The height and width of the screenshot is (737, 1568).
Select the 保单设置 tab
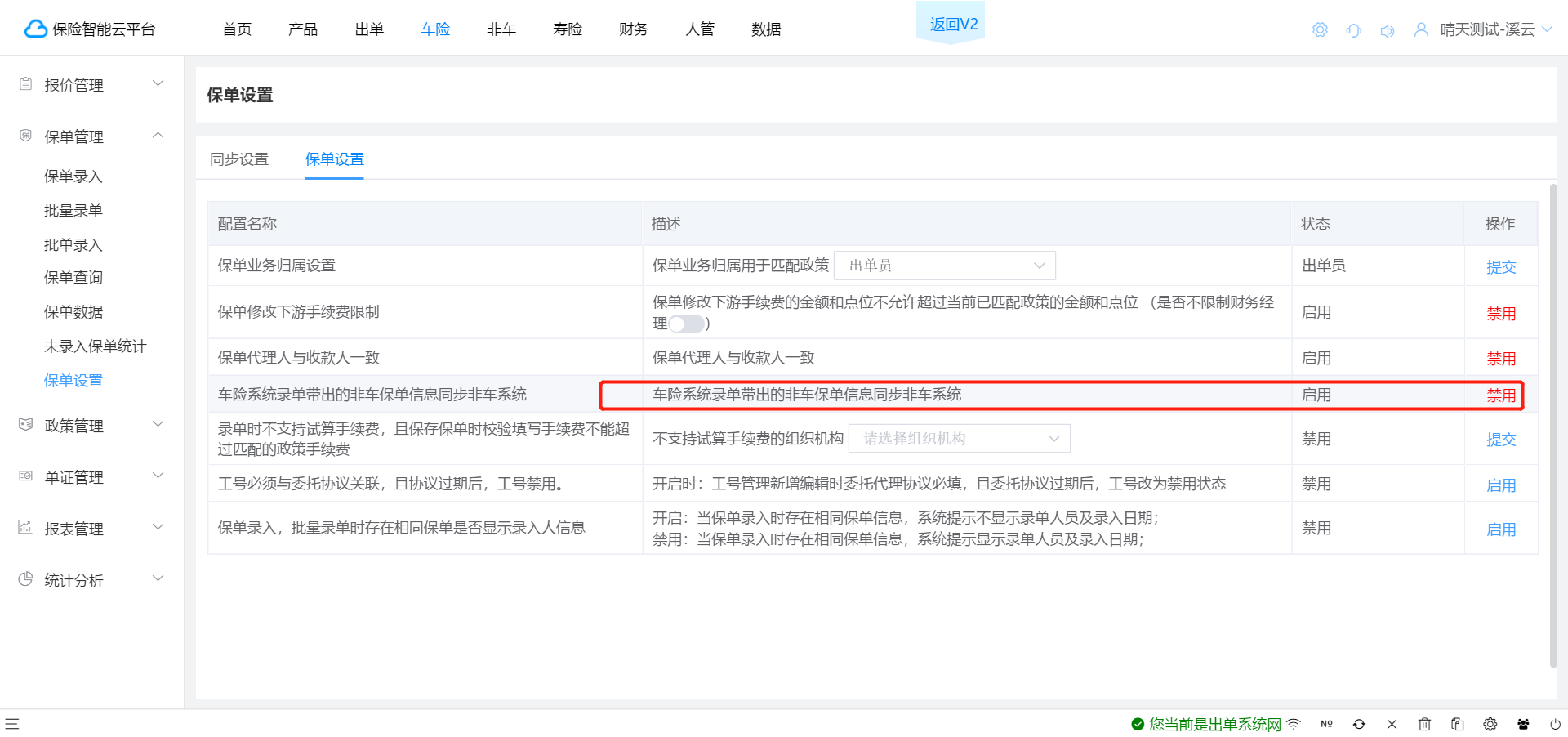(x=335, y=159)
